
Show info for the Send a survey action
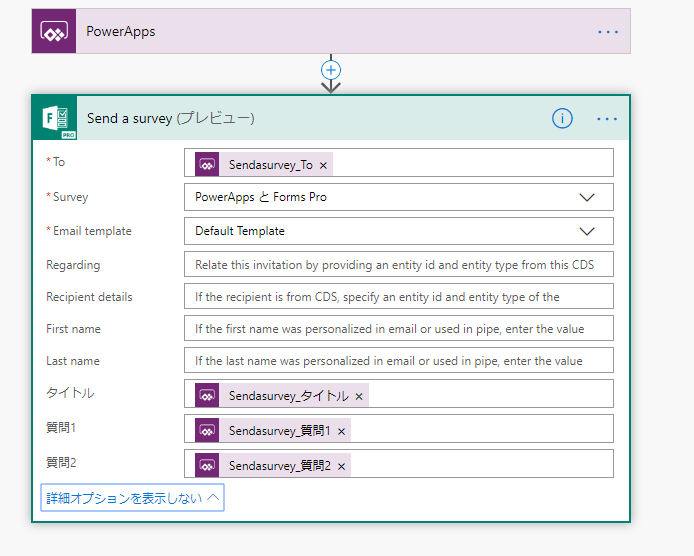(x=562, y=119)
